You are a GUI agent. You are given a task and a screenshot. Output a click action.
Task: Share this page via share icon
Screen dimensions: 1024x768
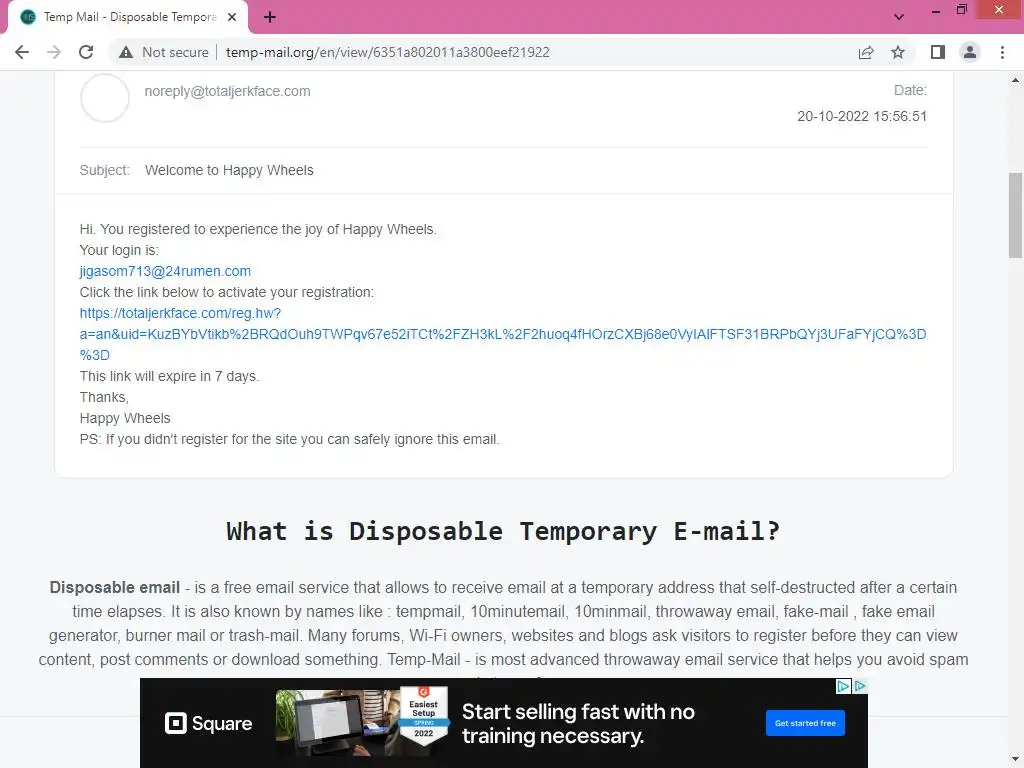(x=866, y=52)
